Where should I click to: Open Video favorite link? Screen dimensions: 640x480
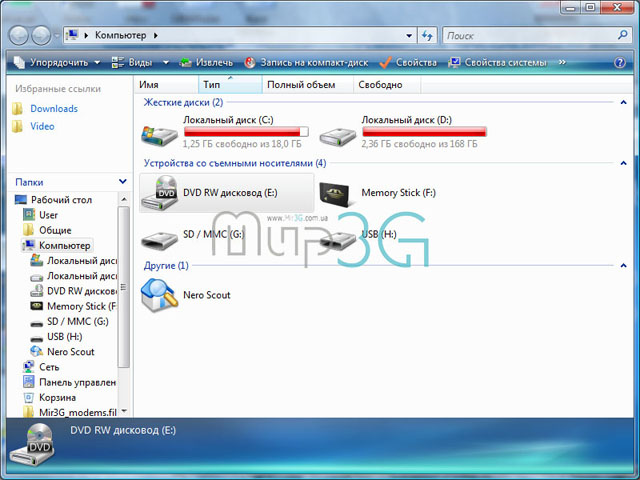42,126
